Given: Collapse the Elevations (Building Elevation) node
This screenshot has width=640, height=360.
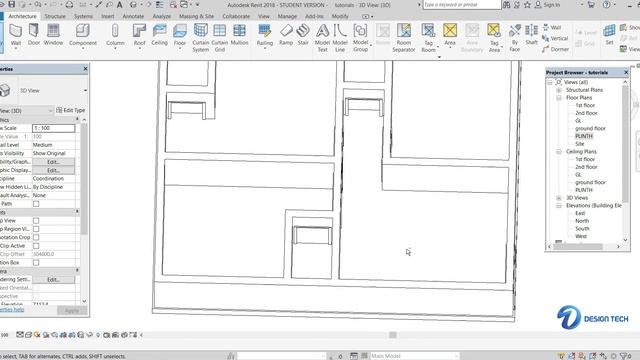Looking at the screenshot, I should click(x=559, y=206).
